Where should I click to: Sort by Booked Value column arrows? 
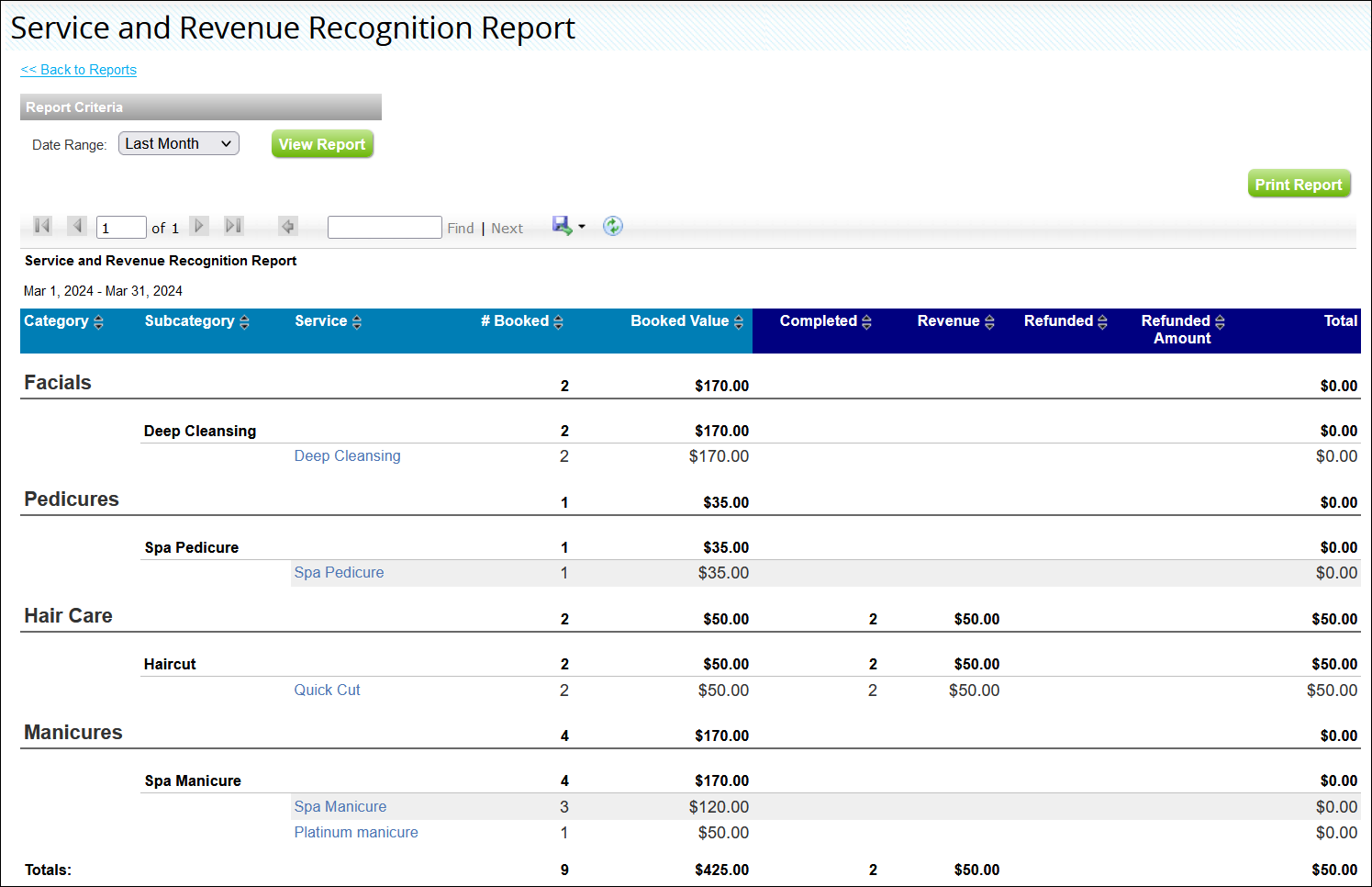tap(739, 321)
